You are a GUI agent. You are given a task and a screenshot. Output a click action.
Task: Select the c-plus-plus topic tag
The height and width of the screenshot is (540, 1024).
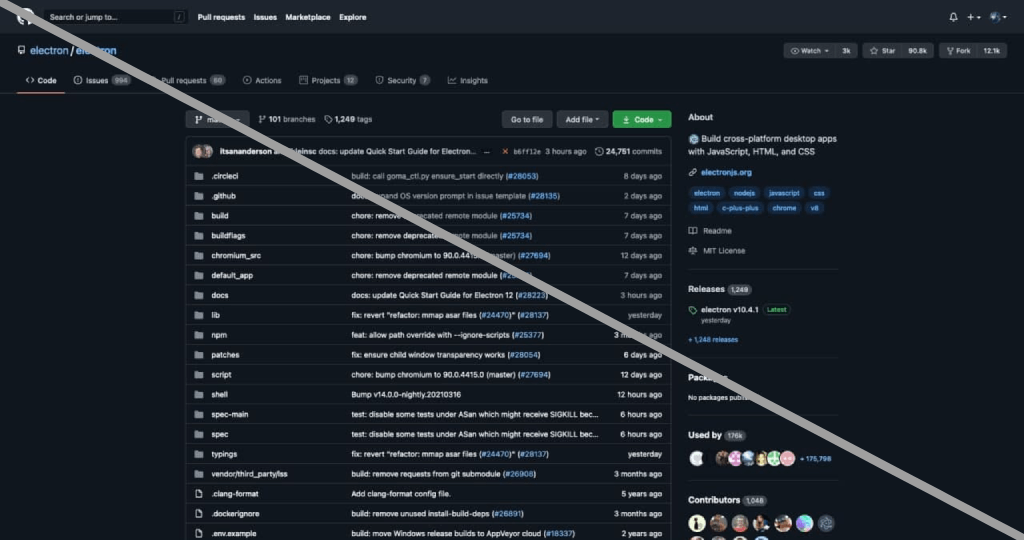point(740,208)
